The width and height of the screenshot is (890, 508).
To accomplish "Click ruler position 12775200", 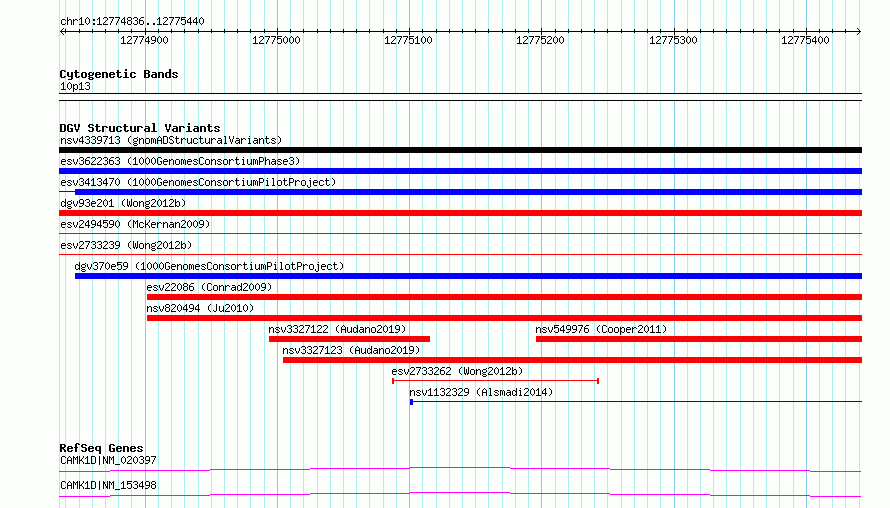I will point(540,40).
